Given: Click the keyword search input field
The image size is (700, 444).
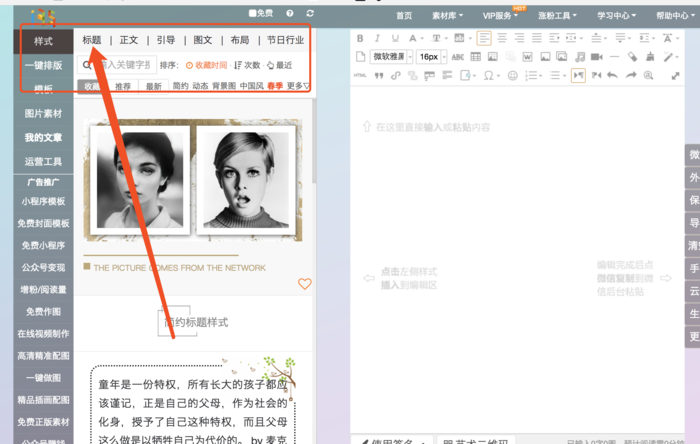Looking at the screenshot, I should [117, 65].
